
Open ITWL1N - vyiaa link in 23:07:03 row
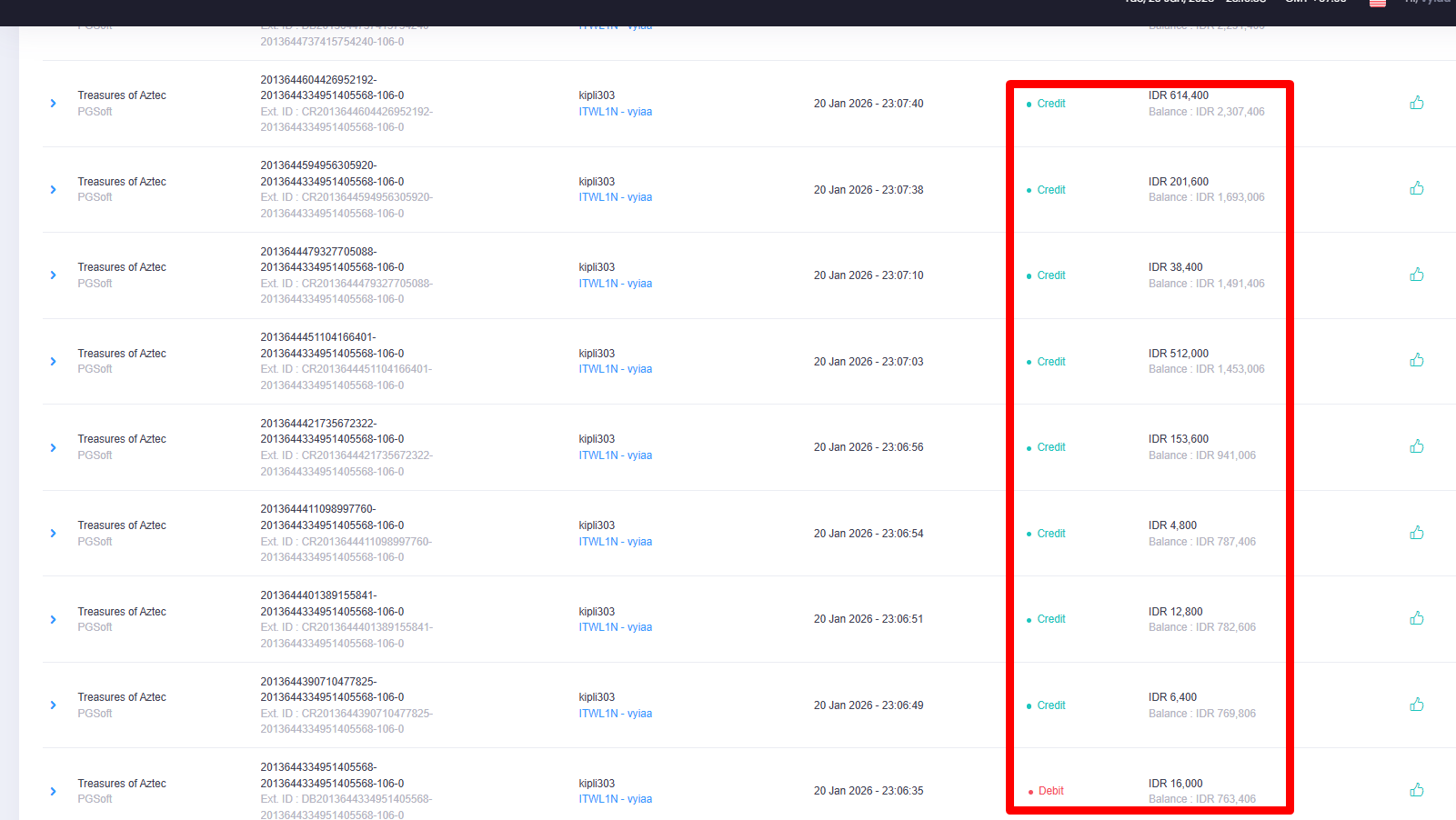(x=616, y=369)
